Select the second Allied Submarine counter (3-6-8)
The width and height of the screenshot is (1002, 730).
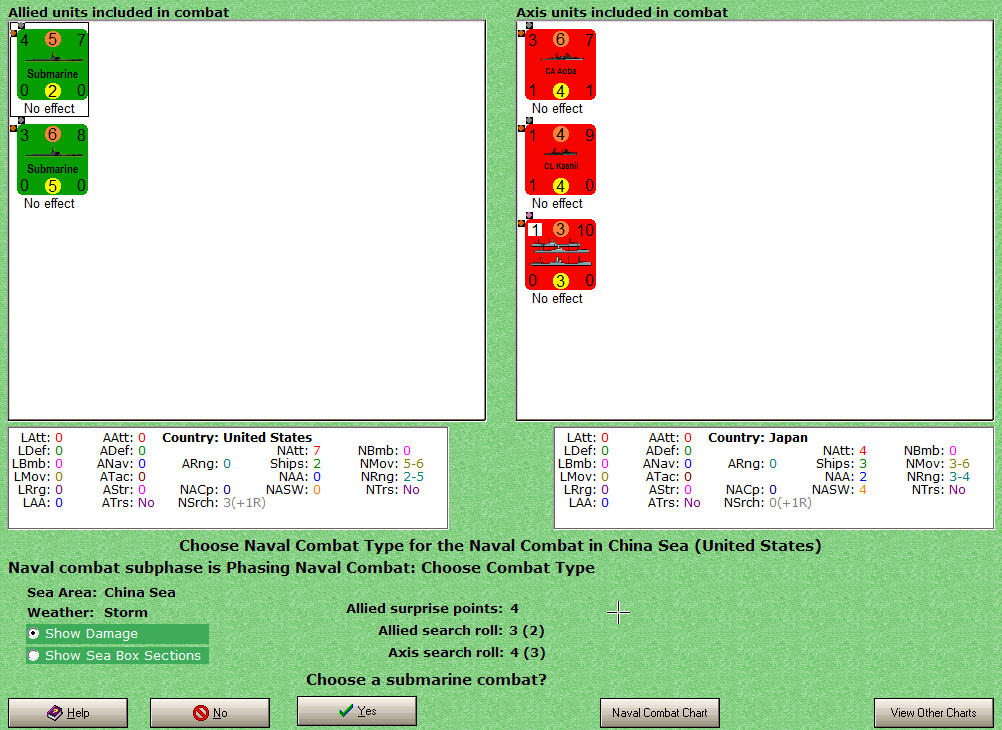tap(52, 160)
